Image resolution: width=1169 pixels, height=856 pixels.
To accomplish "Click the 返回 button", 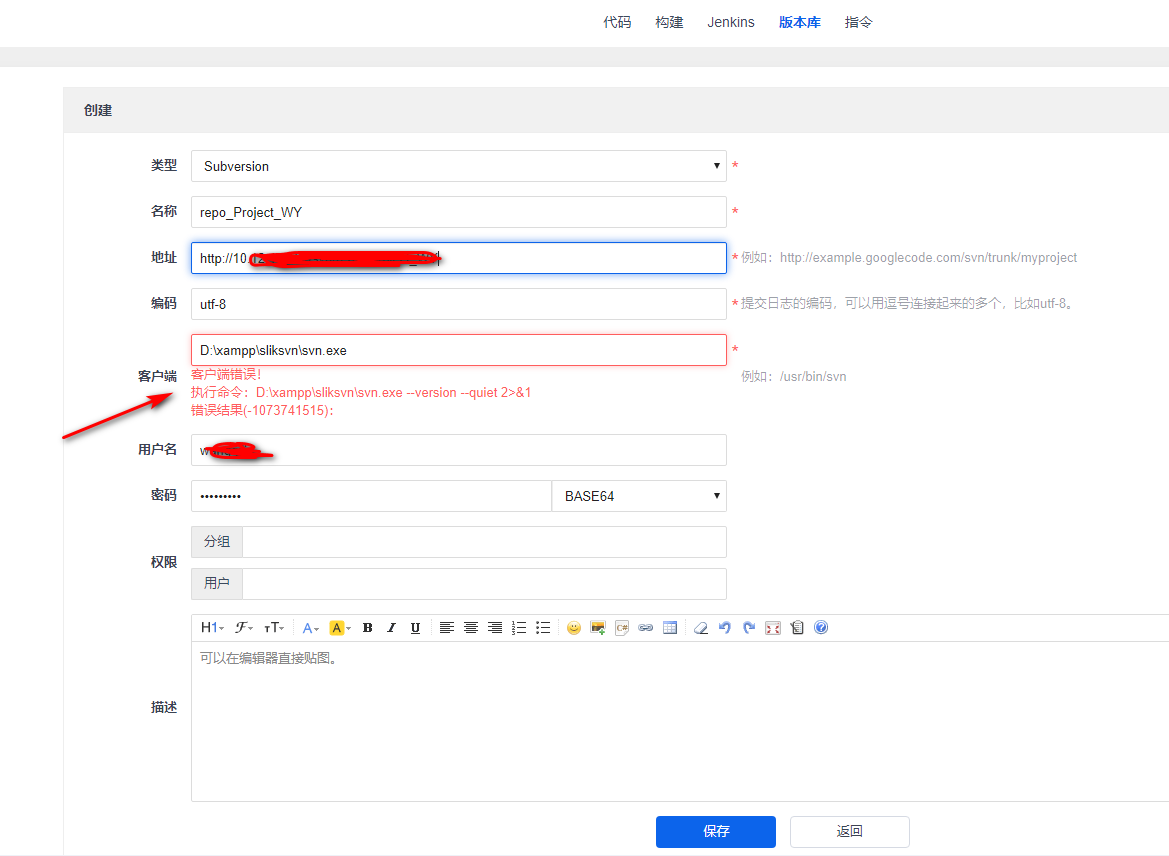I will tap(849, 831).
